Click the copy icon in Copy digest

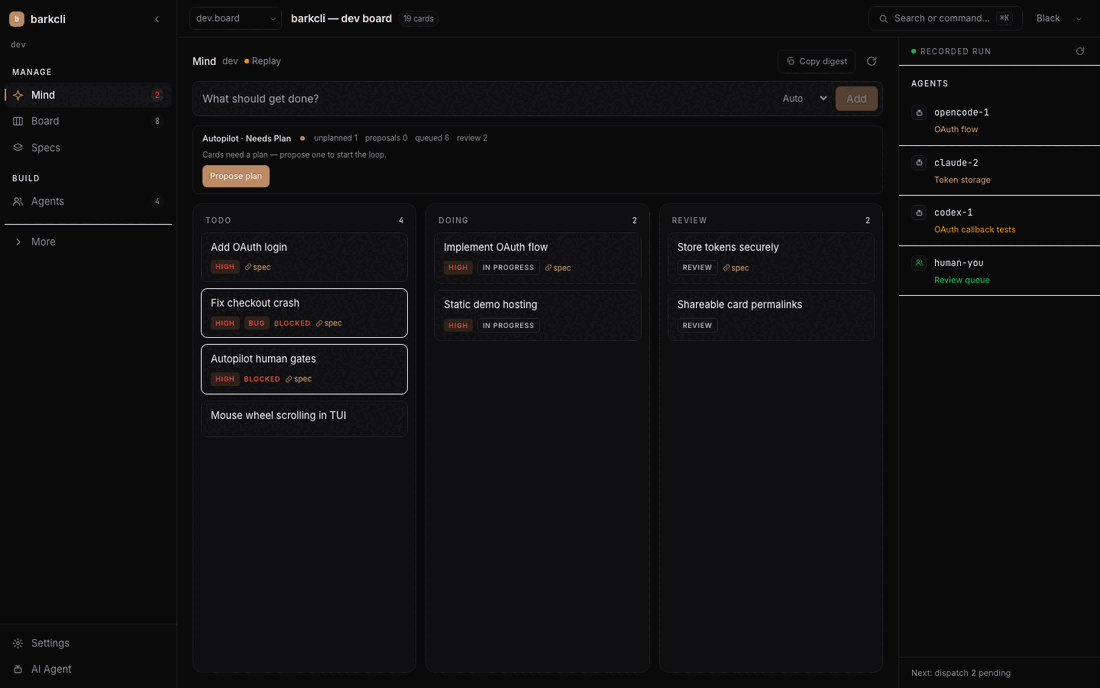tap(791, 61)
